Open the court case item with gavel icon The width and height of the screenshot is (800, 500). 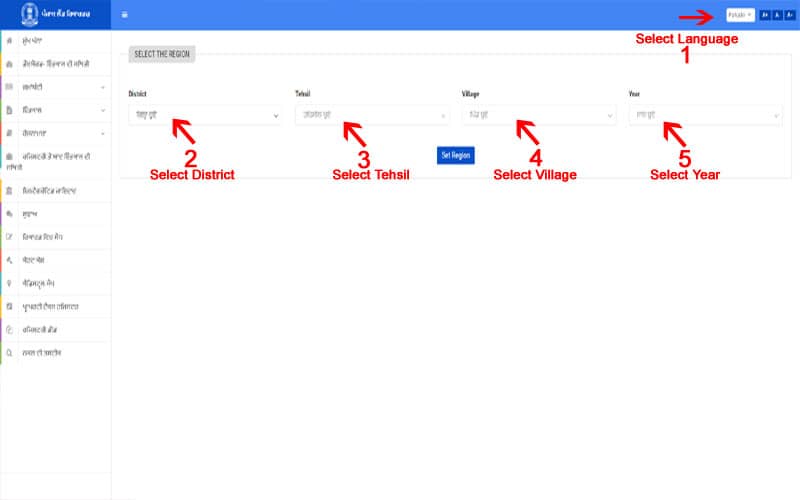point(56,260)
